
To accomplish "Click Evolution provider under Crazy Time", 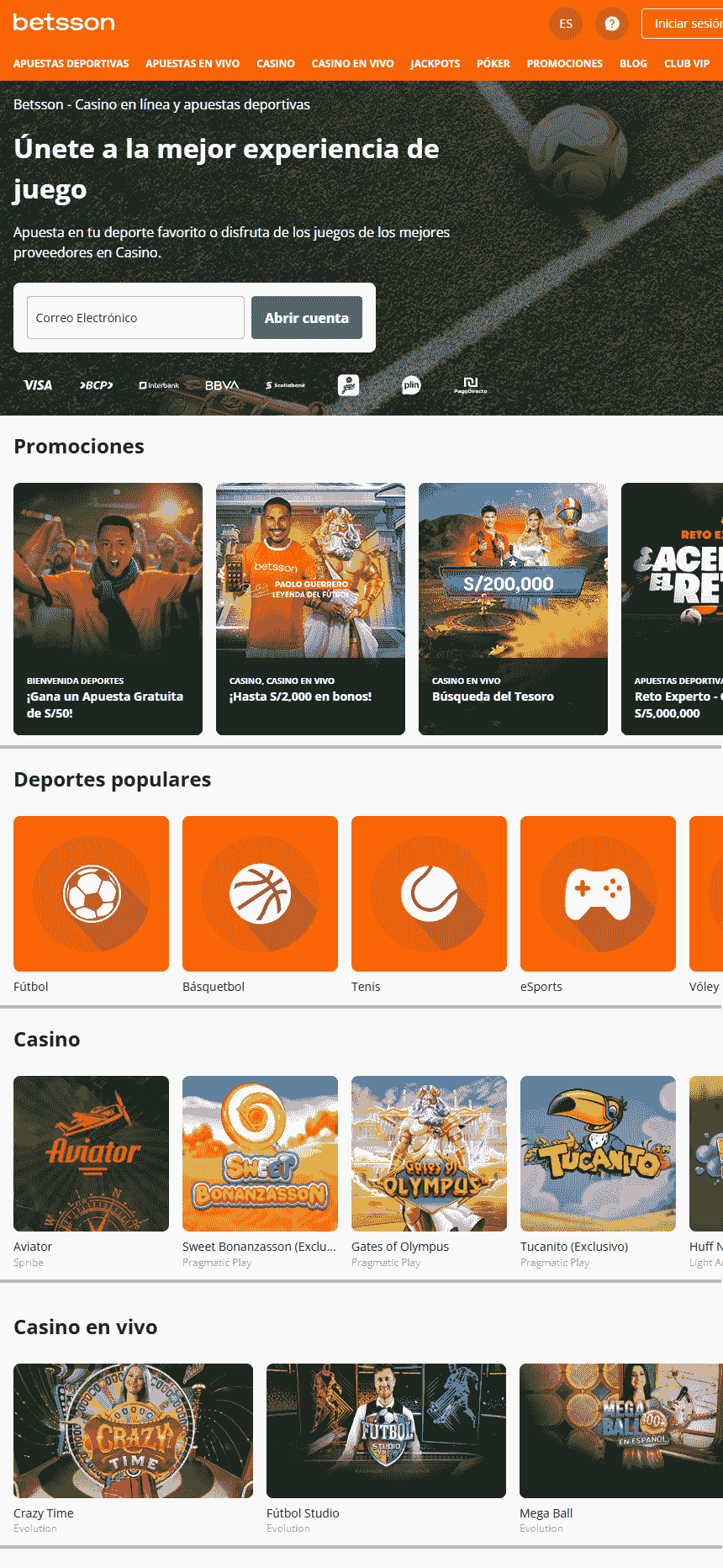I will pyautogui.click(x=35, y=1528).
